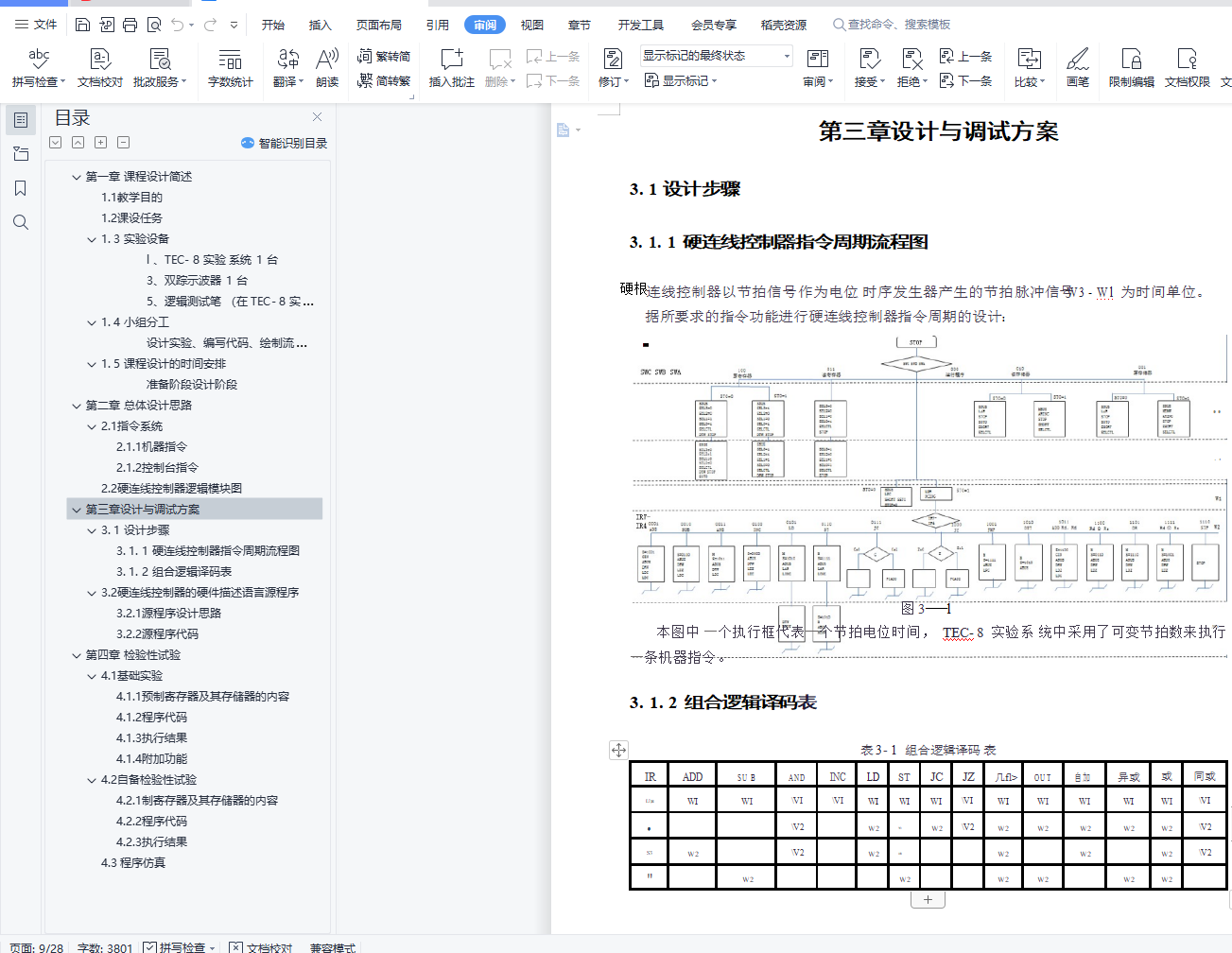Go to previous revision with 上一条 beside 拒绝

966,57
